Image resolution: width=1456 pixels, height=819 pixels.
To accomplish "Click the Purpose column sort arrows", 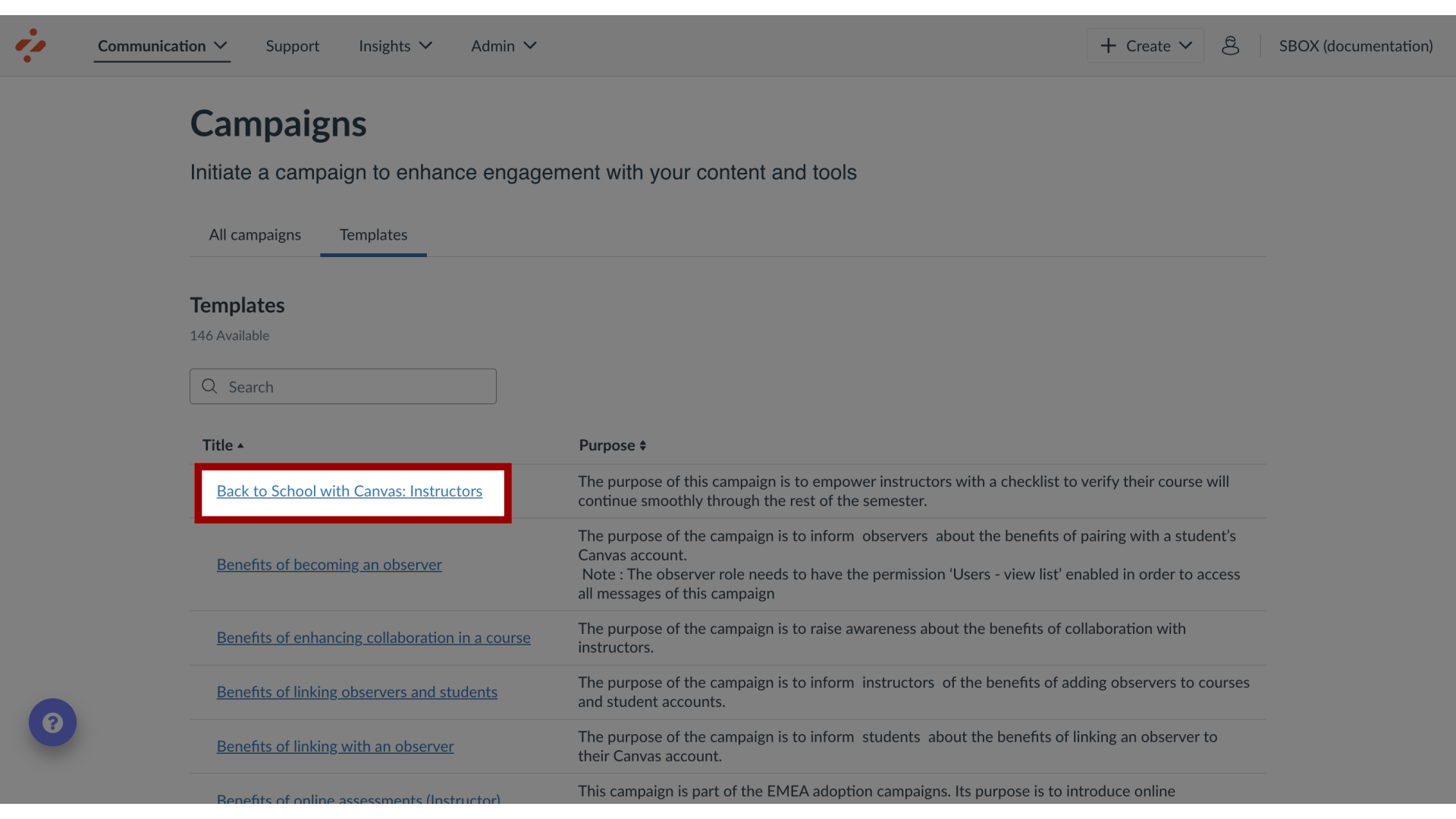I will (643, 444).
